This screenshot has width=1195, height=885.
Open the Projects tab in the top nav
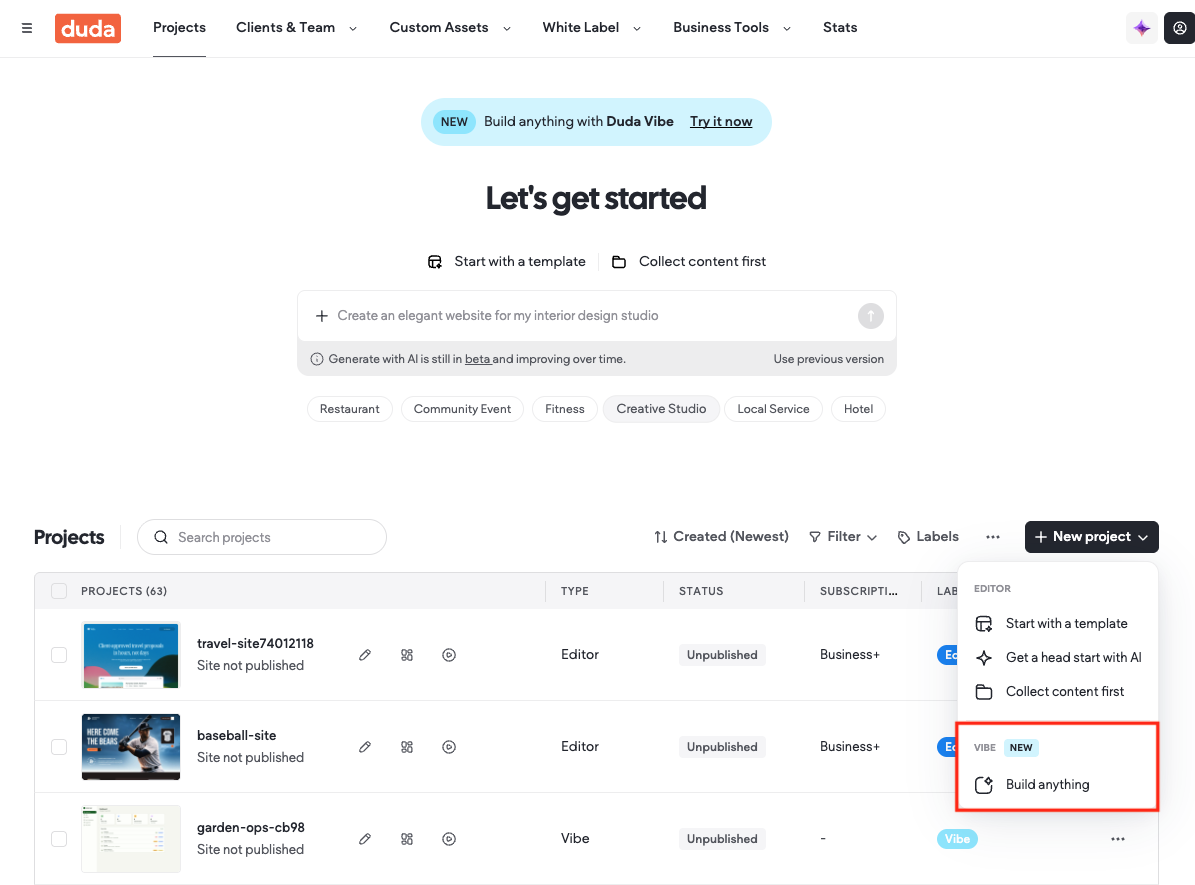tap(179, 28)
